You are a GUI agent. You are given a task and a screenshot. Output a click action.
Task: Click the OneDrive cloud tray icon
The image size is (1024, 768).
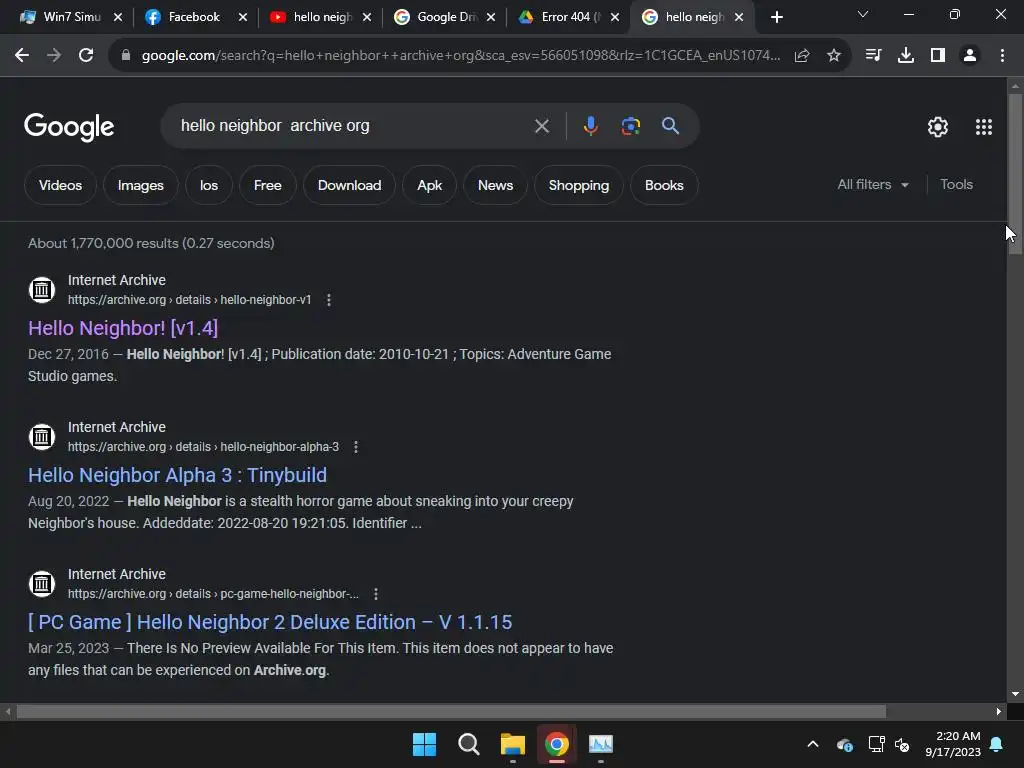(x=844, y=744)
